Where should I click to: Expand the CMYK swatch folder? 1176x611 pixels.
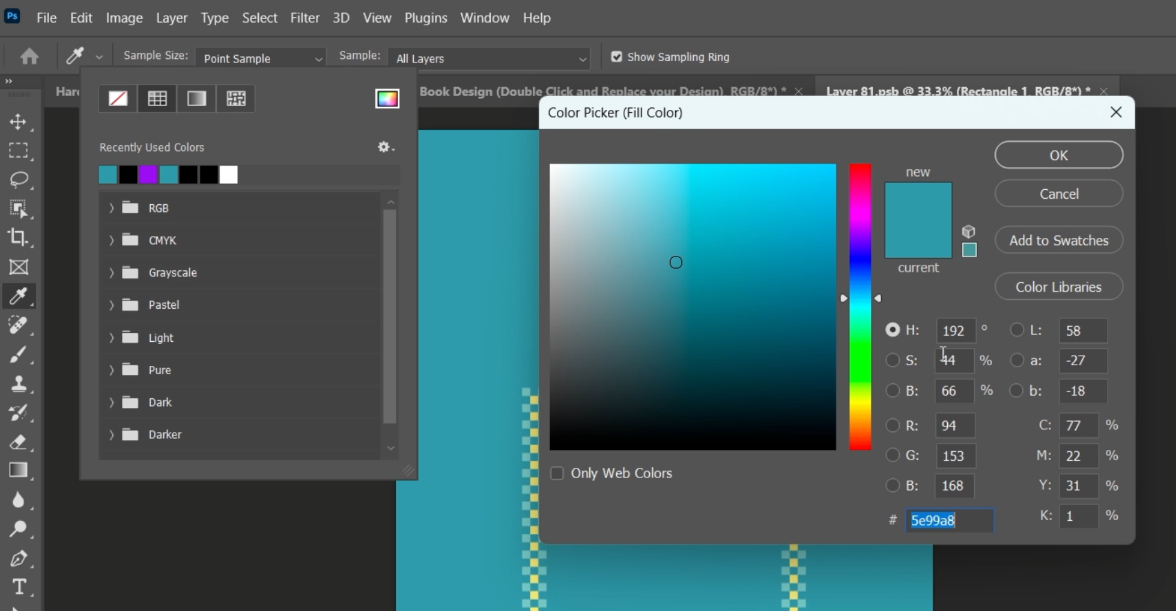(111, 240)
